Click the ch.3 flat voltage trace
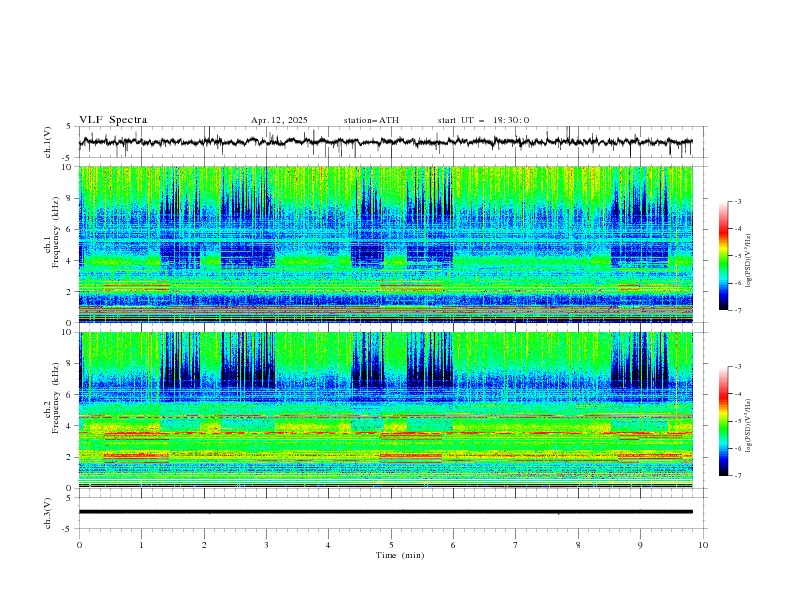 385,512
